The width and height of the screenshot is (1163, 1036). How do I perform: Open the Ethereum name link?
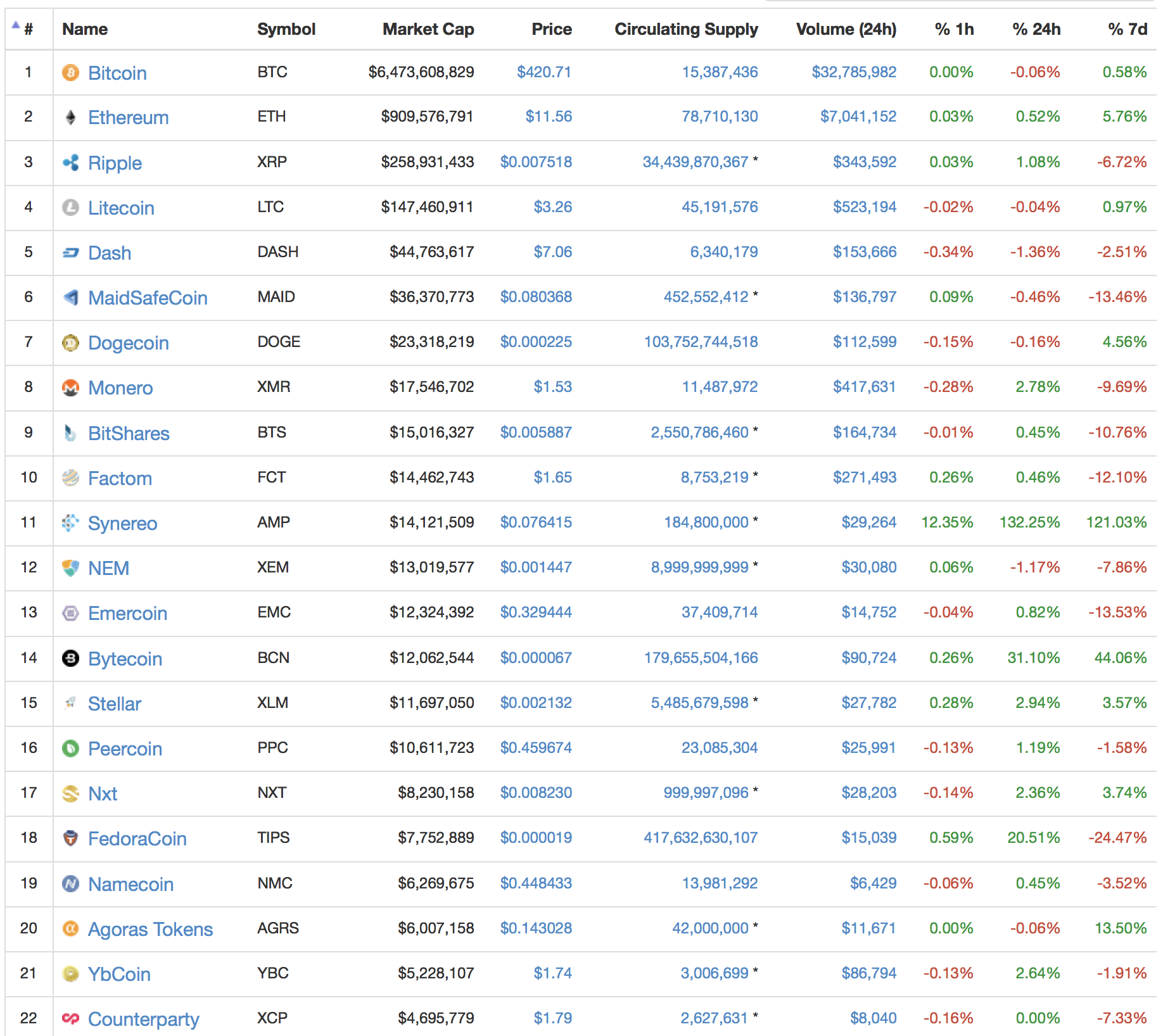tap(128, 117)
